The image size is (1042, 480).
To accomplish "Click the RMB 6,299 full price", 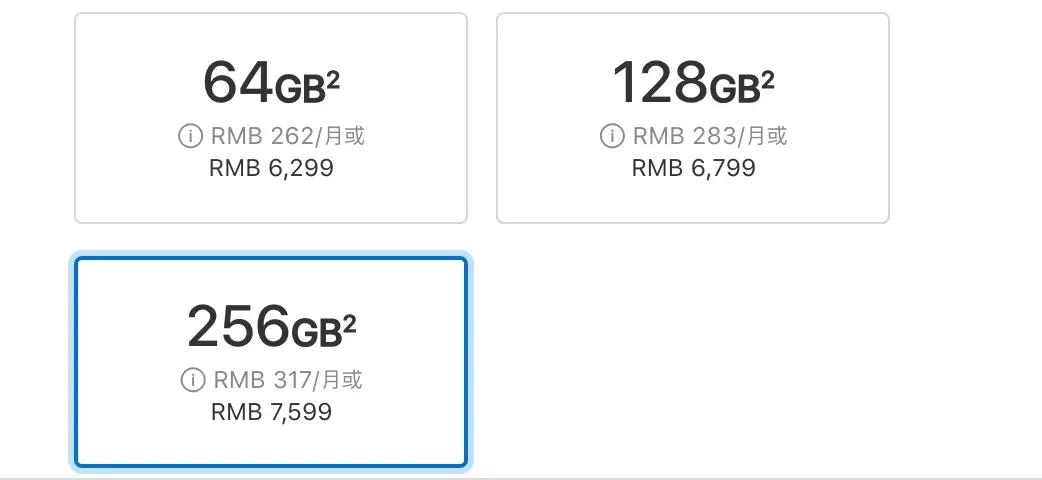I will pos(271,168).
